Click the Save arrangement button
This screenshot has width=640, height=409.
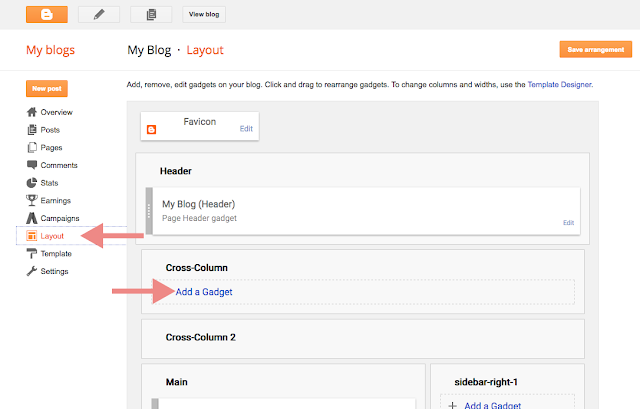(x=595, y=50)
